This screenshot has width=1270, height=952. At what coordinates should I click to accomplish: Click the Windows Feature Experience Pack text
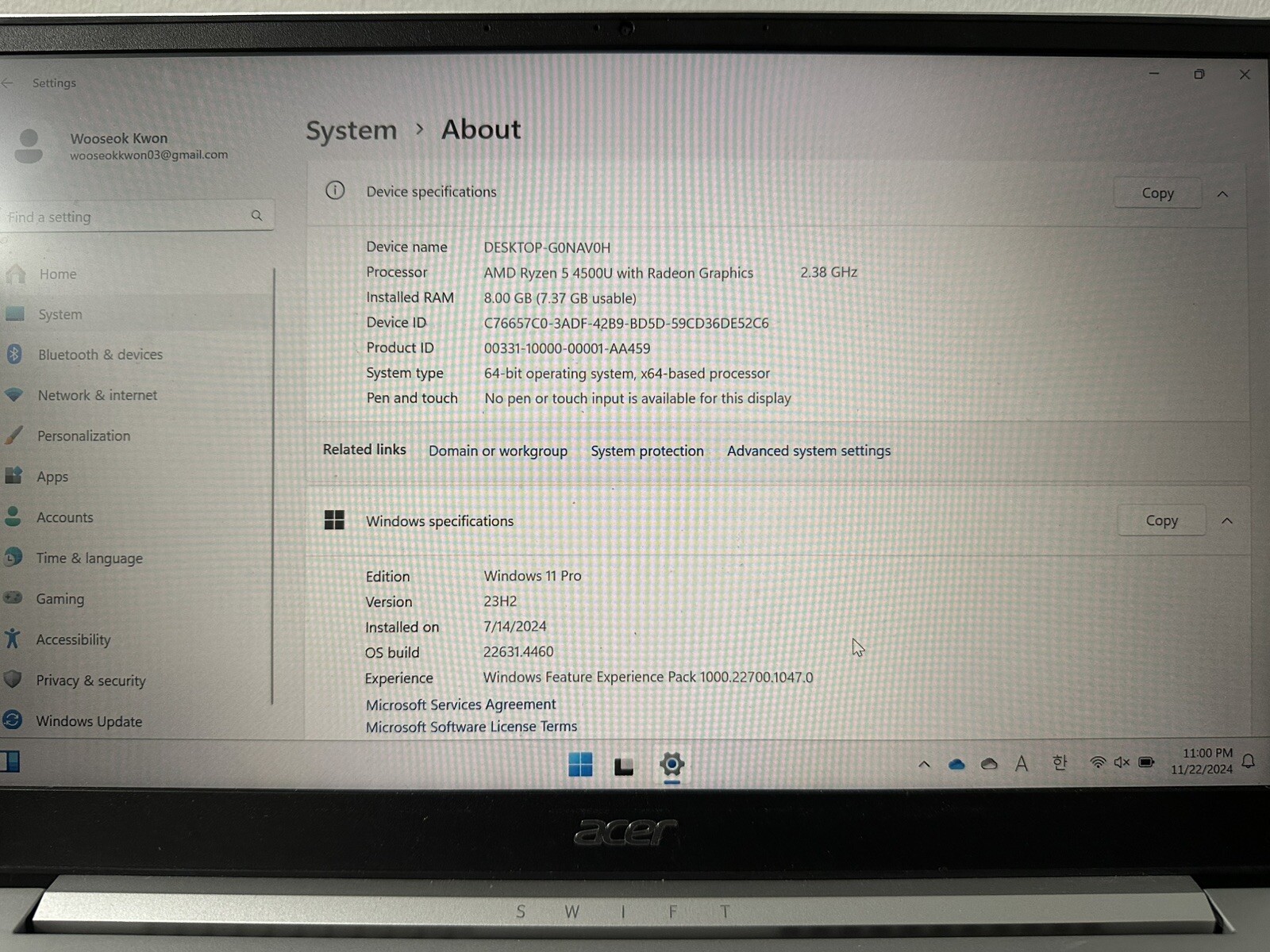(x=648, y=678)
